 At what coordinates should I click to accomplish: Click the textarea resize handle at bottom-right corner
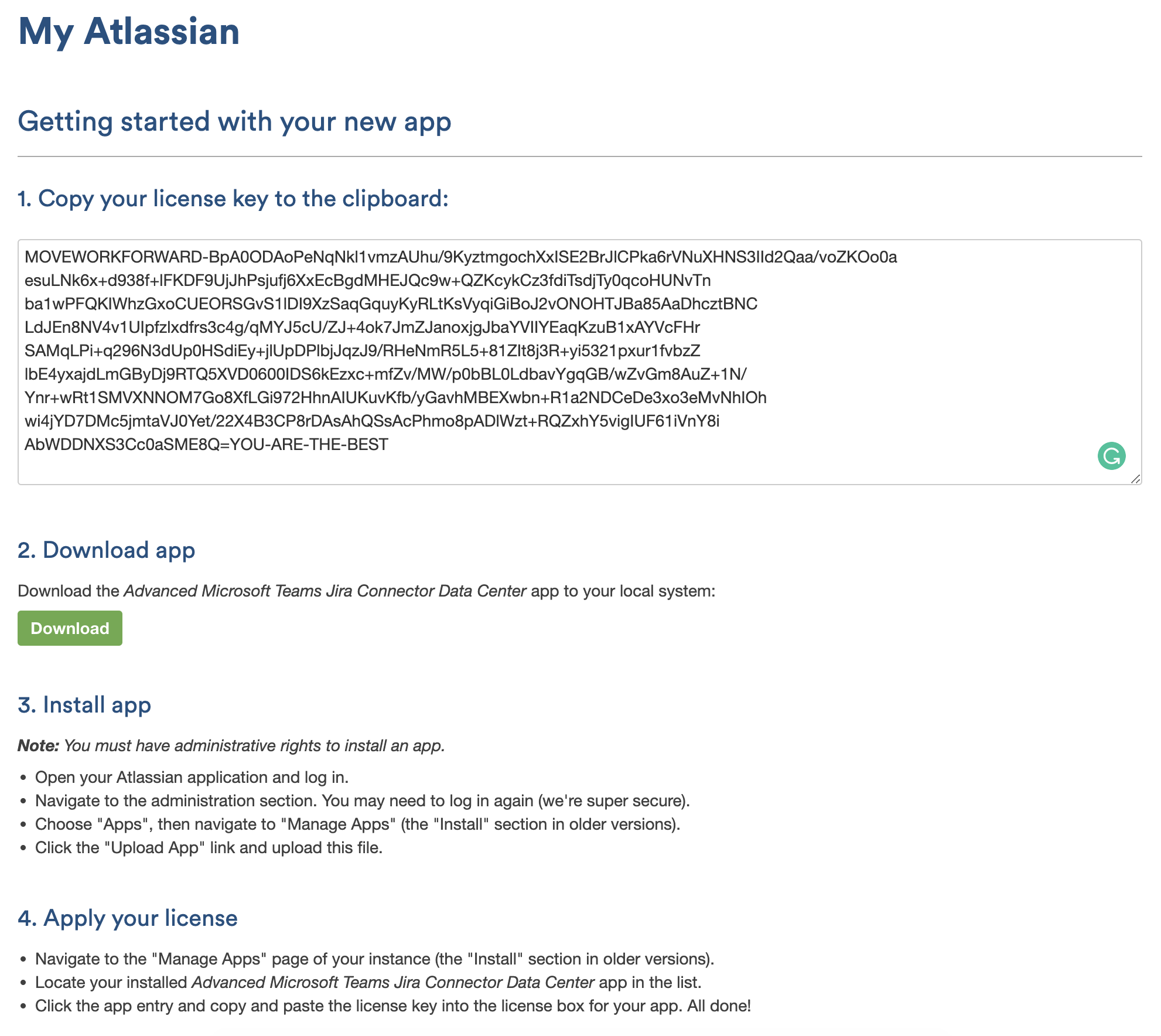click(x=1135, y=480)
